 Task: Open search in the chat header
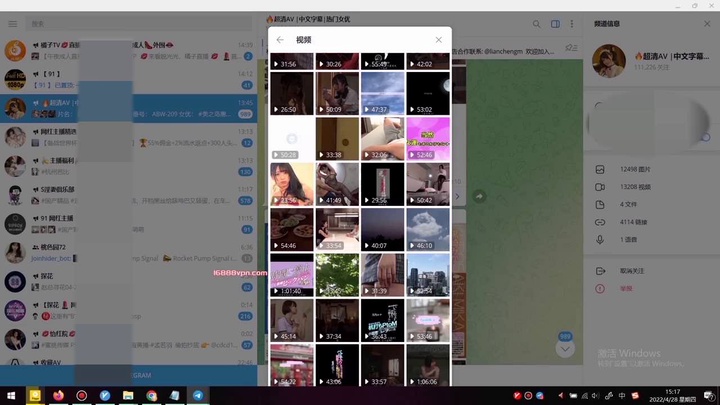(x=535, y=23)
